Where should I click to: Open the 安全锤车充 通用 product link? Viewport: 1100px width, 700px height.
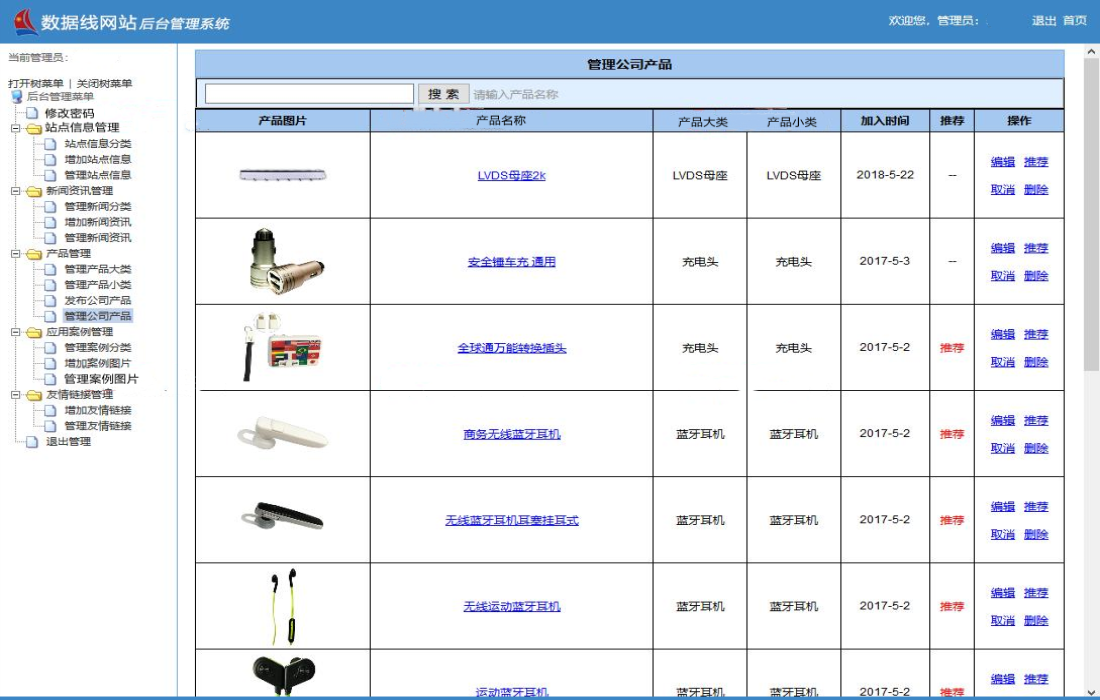511,262
